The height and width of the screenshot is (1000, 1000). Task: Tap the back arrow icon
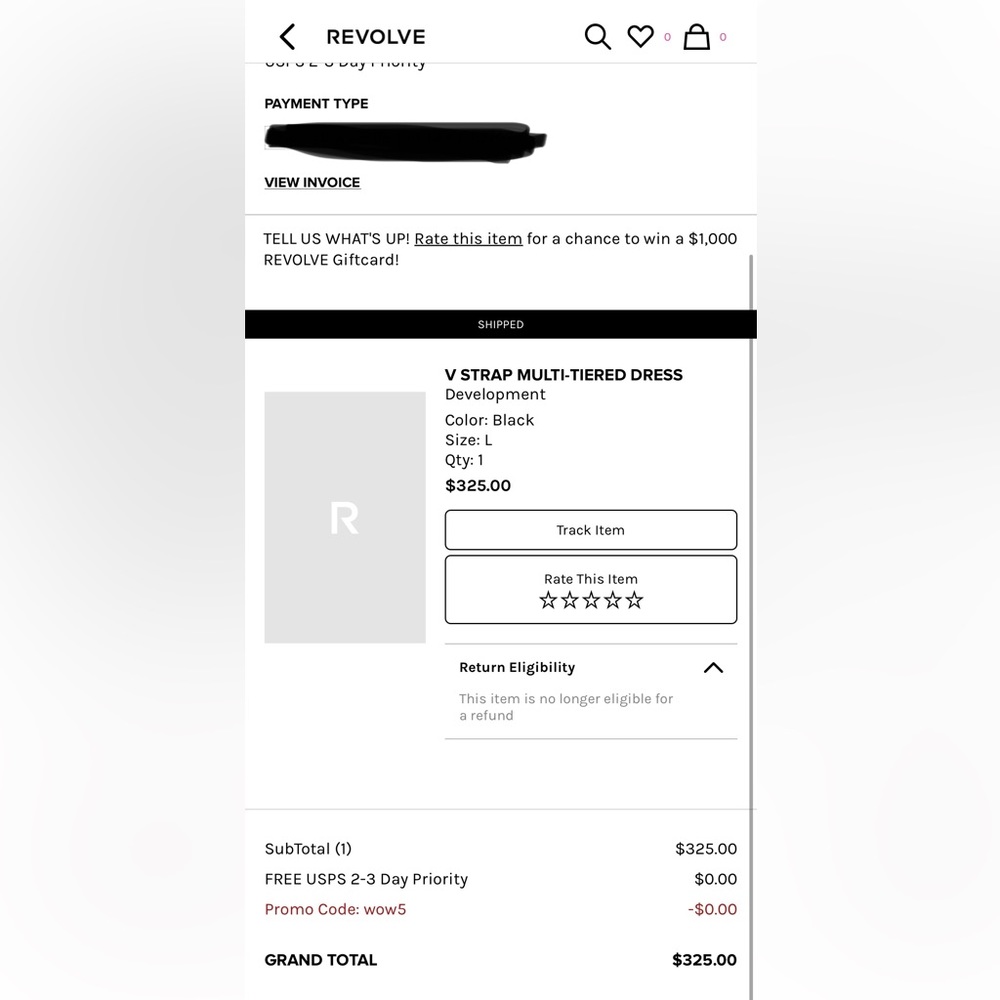click(x=288, y=37)
